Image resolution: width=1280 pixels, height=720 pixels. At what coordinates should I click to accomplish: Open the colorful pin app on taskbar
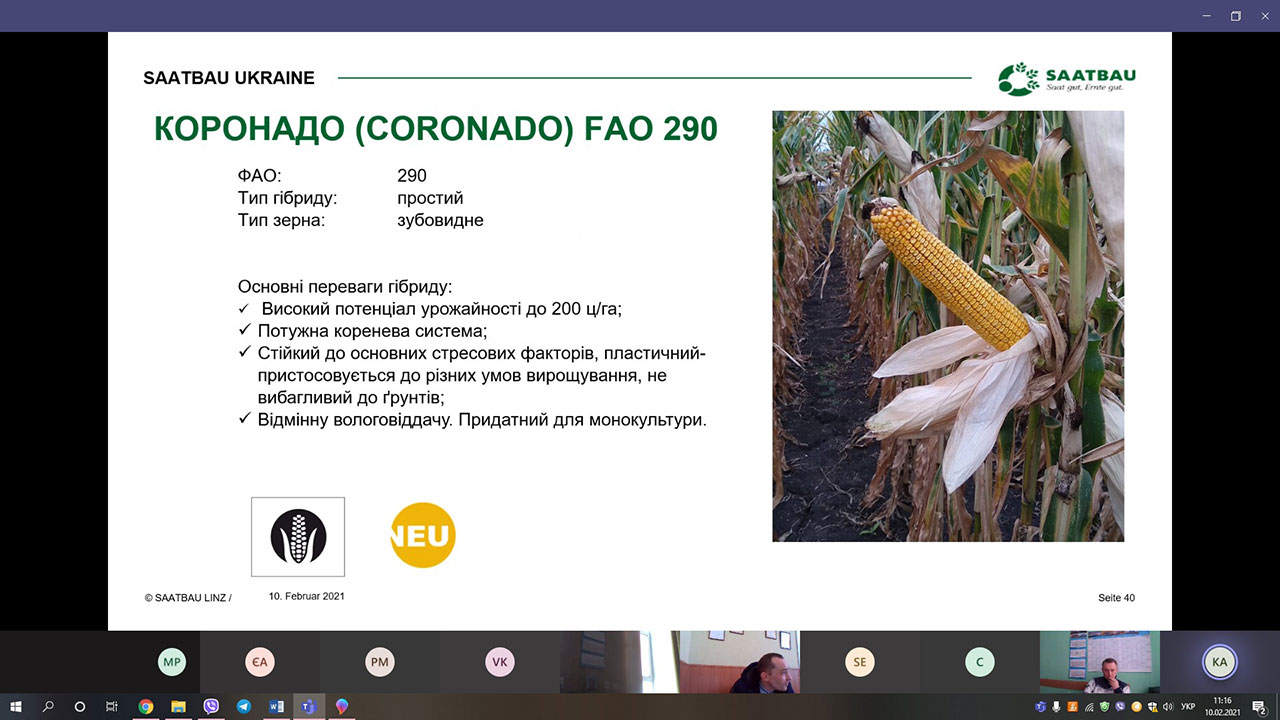pyautogui.click(x=342, y=706)
